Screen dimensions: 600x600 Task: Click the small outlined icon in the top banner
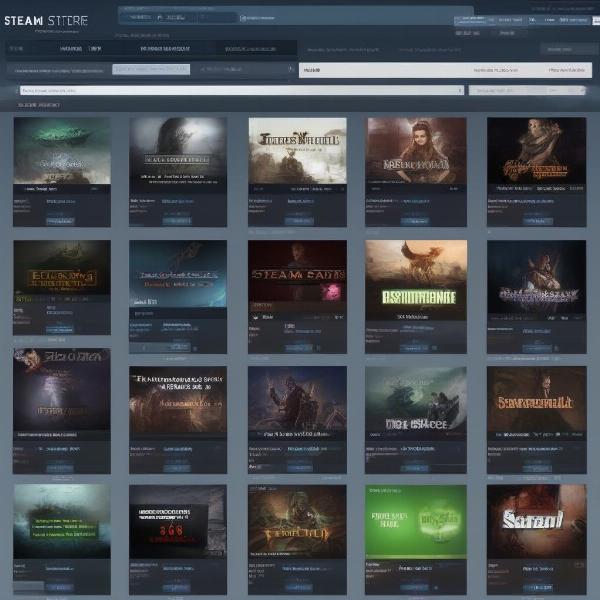(243, 18)
